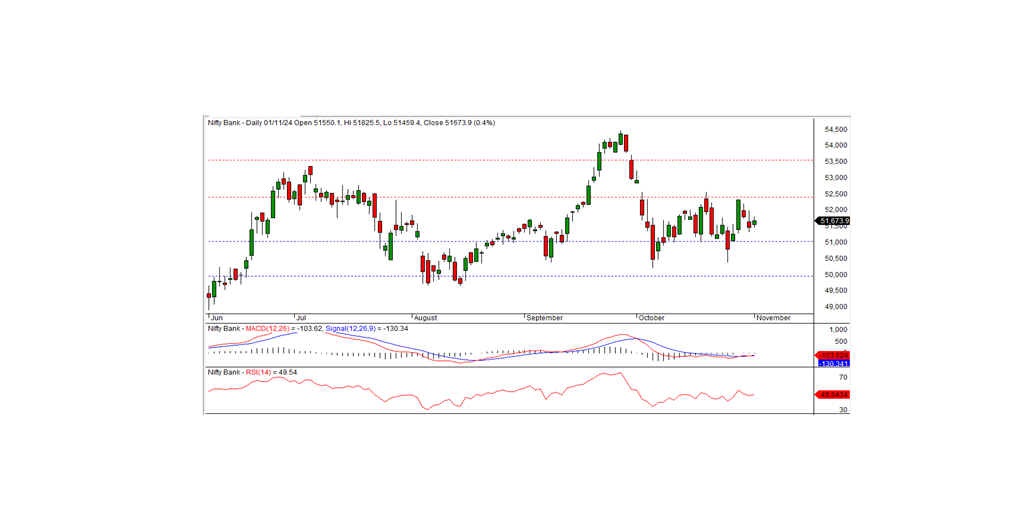The height and width of the screenshot is (525, 1034).
Task: Click the '1,000' MACD axis label
Action: click(x=838, y=330)
